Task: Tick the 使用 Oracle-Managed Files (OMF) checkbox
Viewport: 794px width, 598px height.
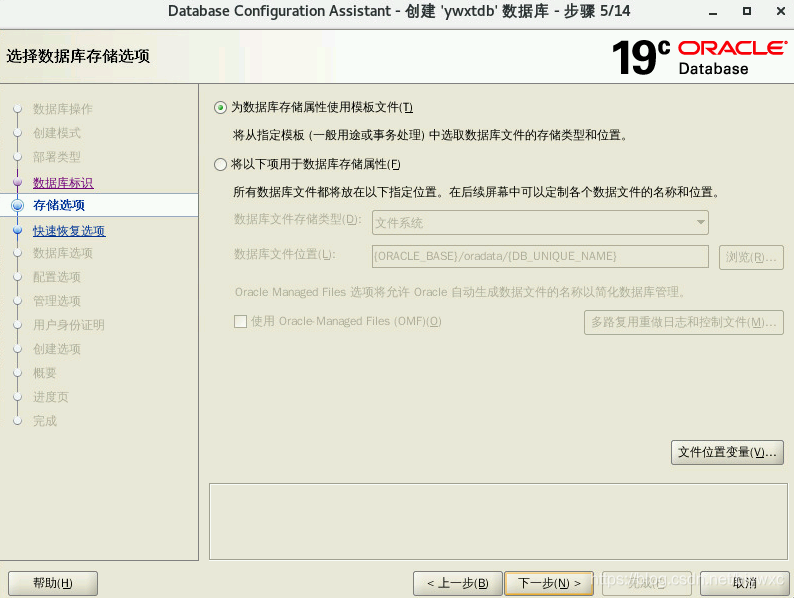Action: point(241,322)
